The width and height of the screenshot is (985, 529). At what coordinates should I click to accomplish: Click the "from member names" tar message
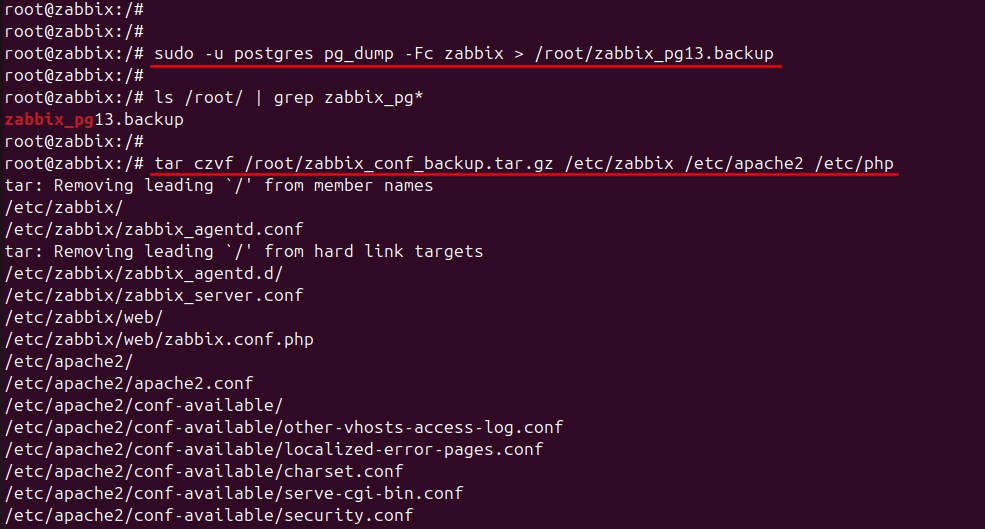click(x=348, y=185)
